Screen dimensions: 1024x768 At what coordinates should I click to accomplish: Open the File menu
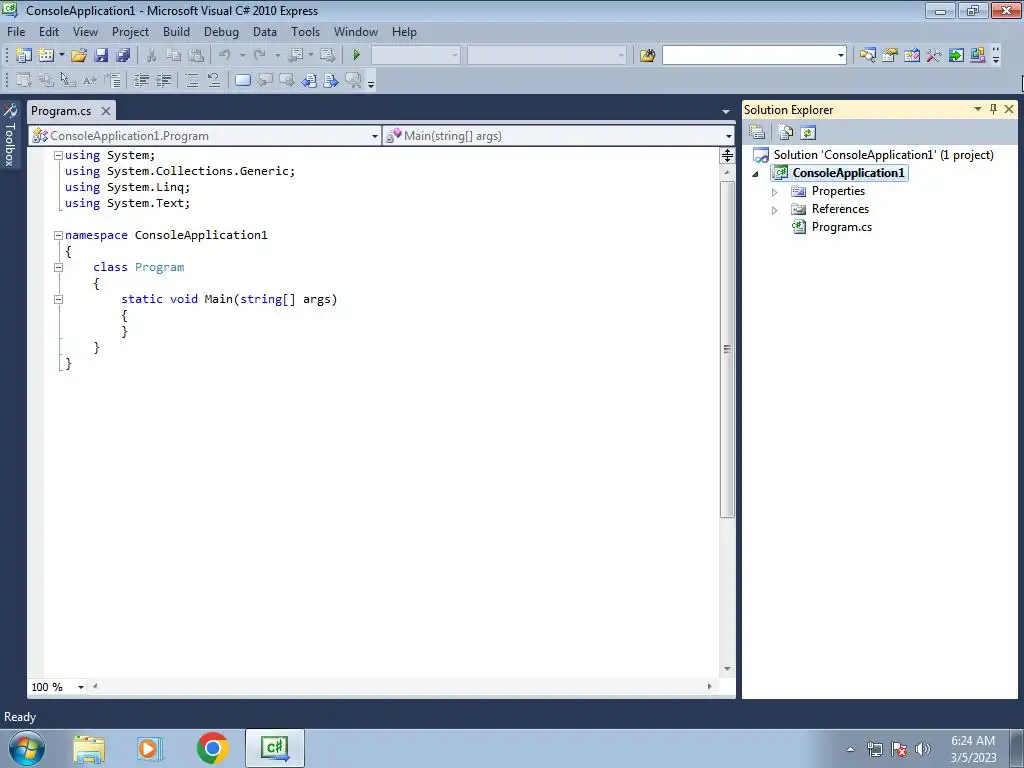point(16,32)
